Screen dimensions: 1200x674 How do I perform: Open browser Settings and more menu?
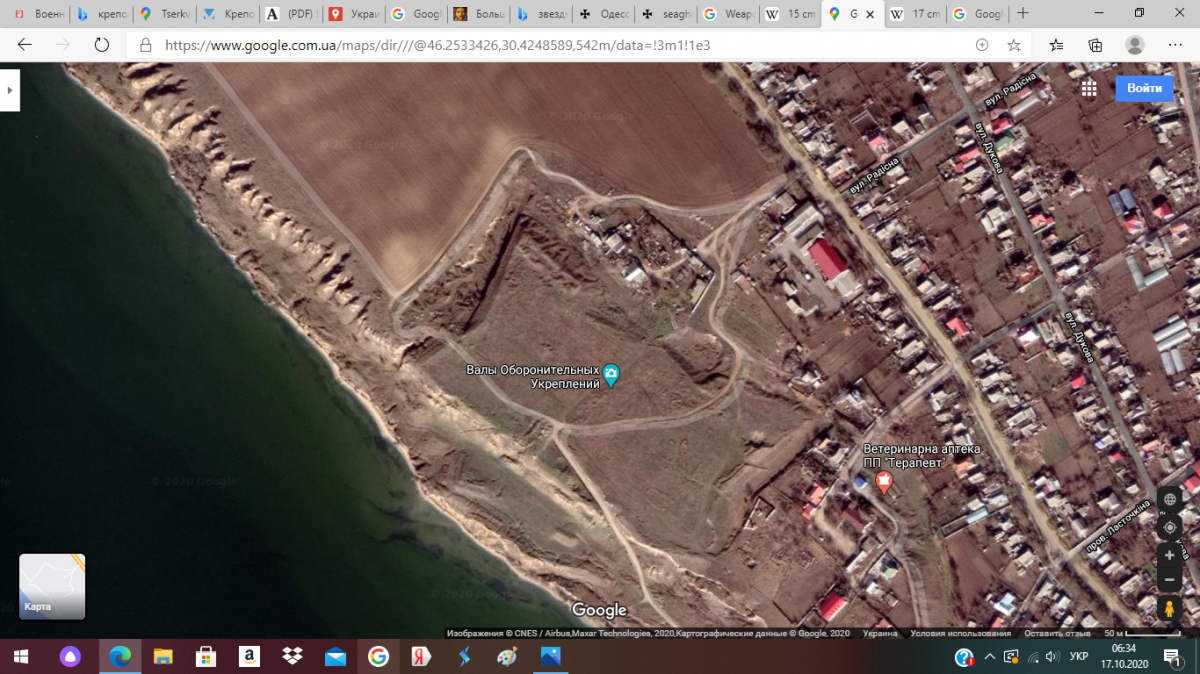1174,45
